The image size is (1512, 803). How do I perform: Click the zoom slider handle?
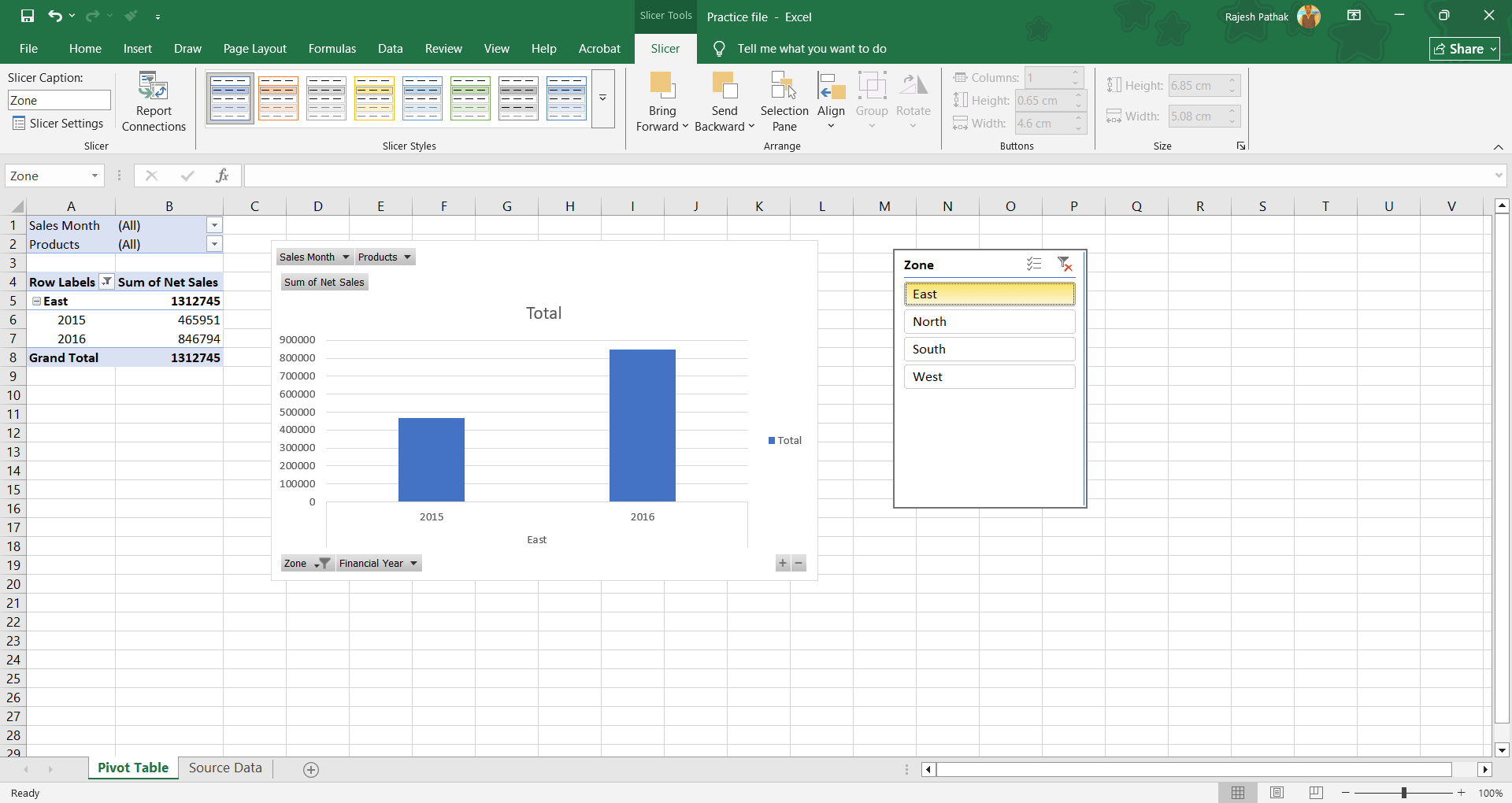pyautogui.click(x=1403, y=793)
